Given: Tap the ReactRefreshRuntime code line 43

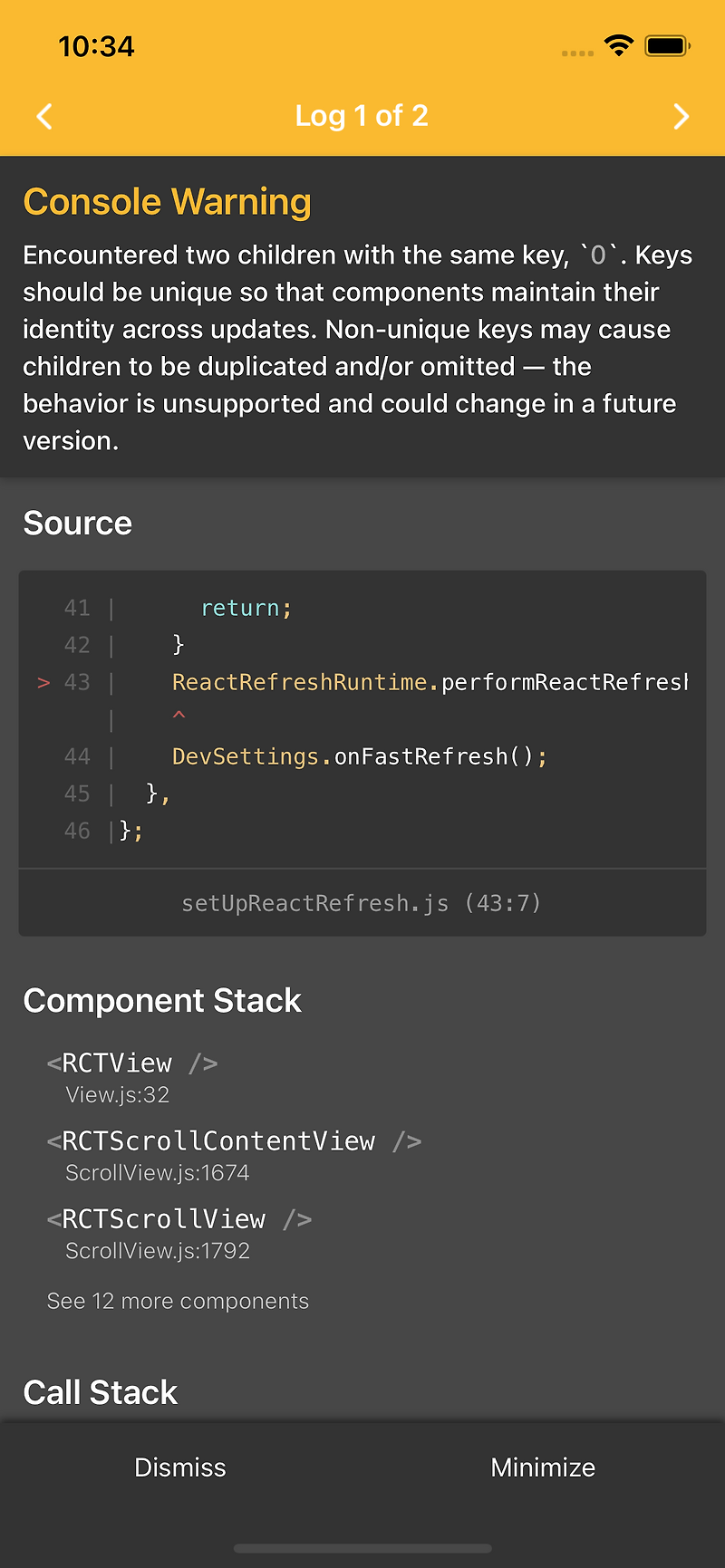Looking at the screenshot, I should click(430, 682).
